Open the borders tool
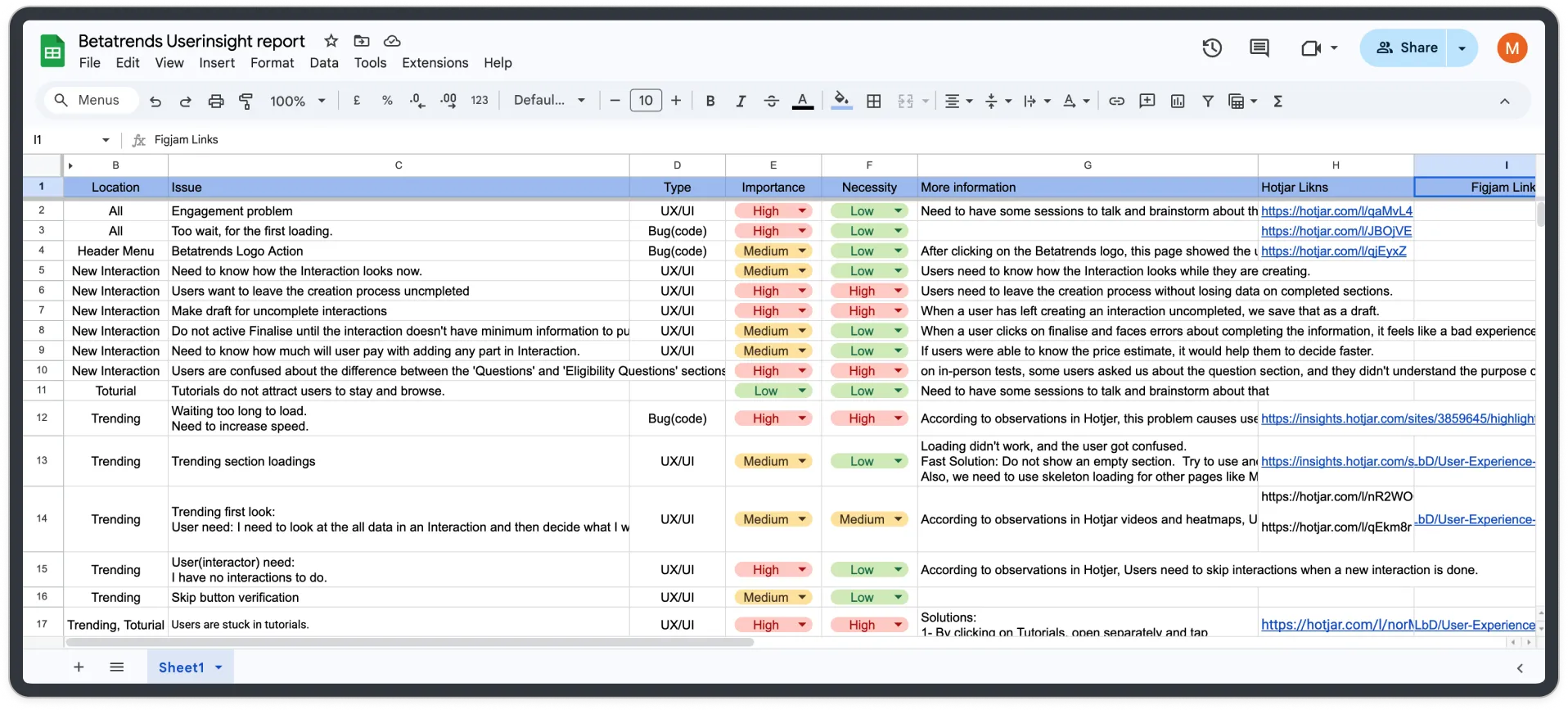This screenshot has height=710, width=1568. point(874,101)
